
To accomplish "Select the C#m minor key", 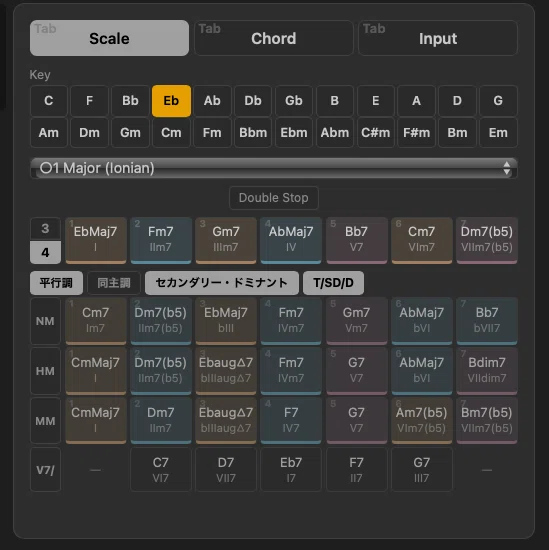I will pyautogui.click(x=375, y=133).
